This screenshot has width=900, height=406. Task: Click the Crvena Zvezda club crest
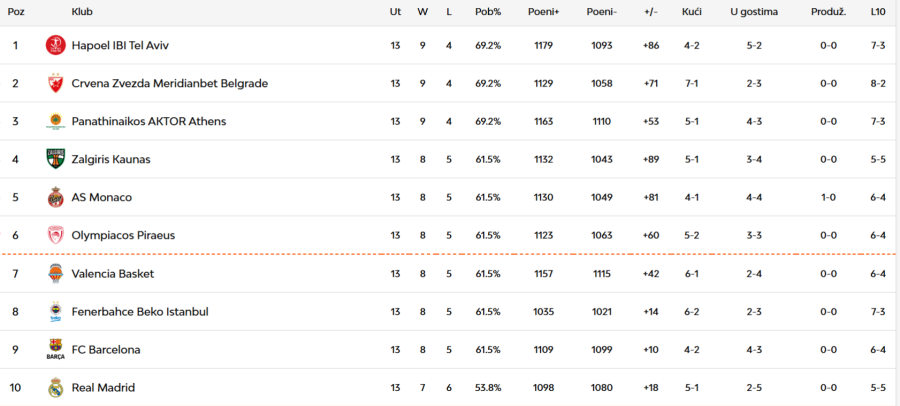[55, 83]
